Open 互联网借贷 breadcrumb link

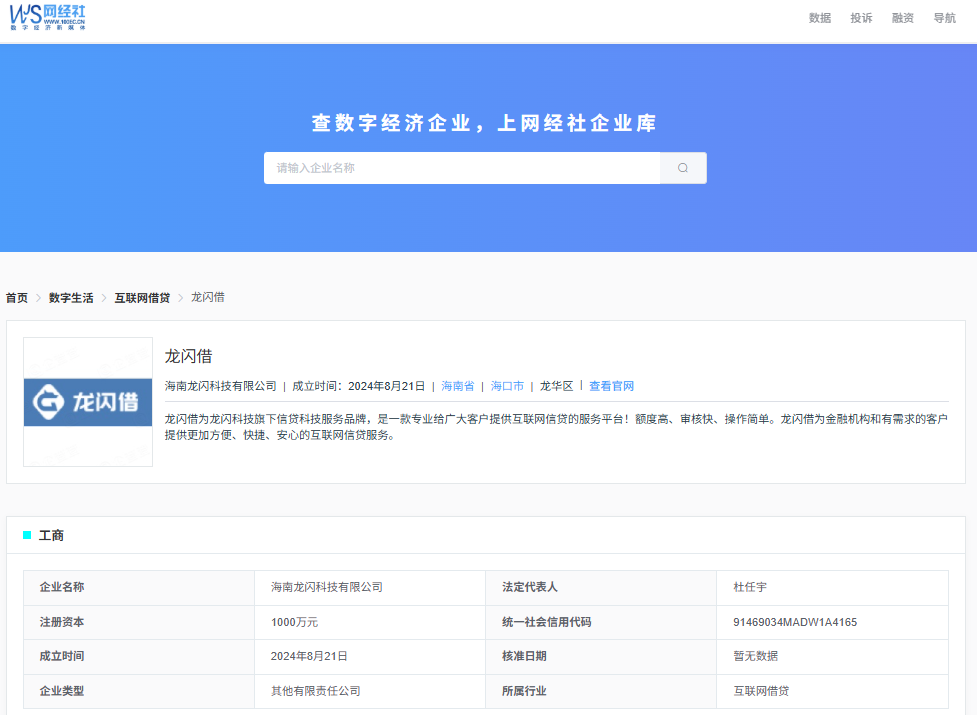pyautogui.click(x=142, y=298)
